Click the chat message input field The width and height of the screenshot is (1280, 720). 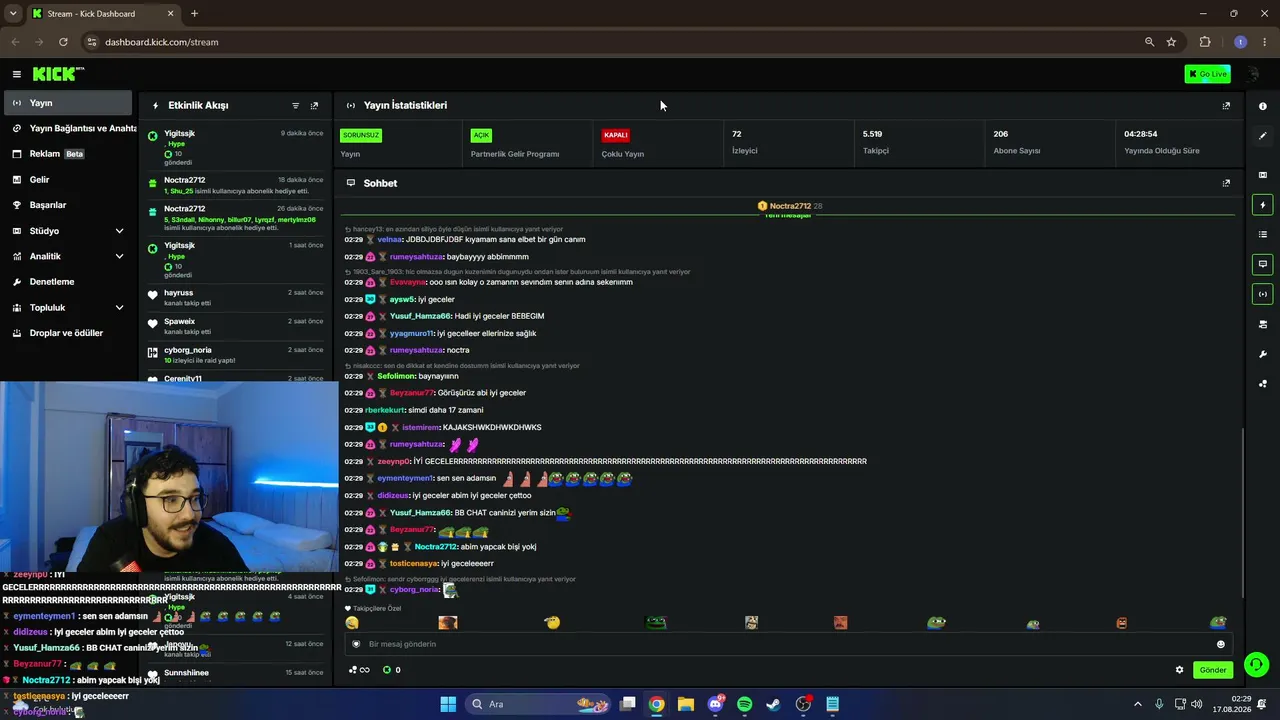788,644
